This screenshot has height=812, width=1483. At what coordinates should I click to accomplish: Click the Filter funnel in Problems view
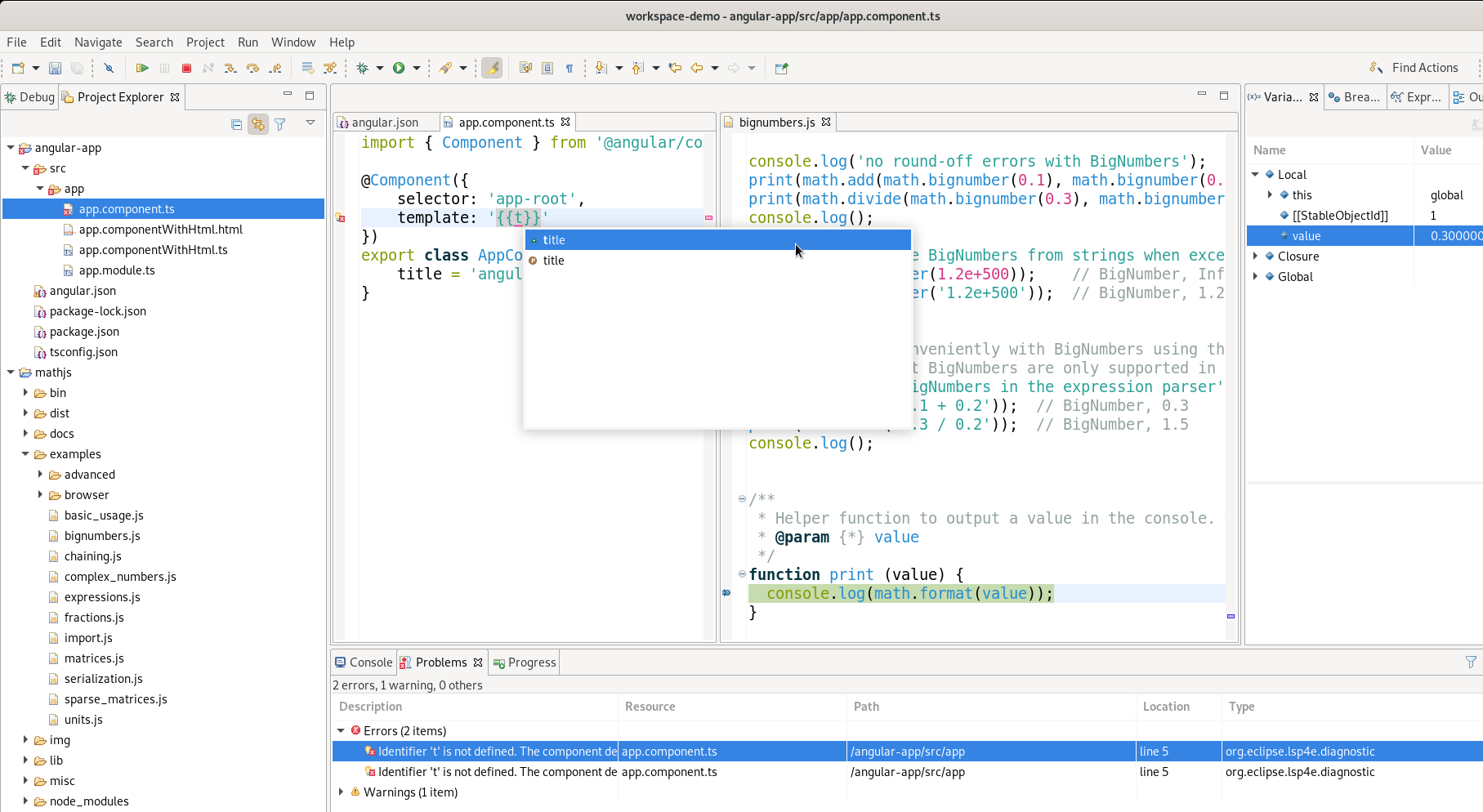[x=1472, y=663]
